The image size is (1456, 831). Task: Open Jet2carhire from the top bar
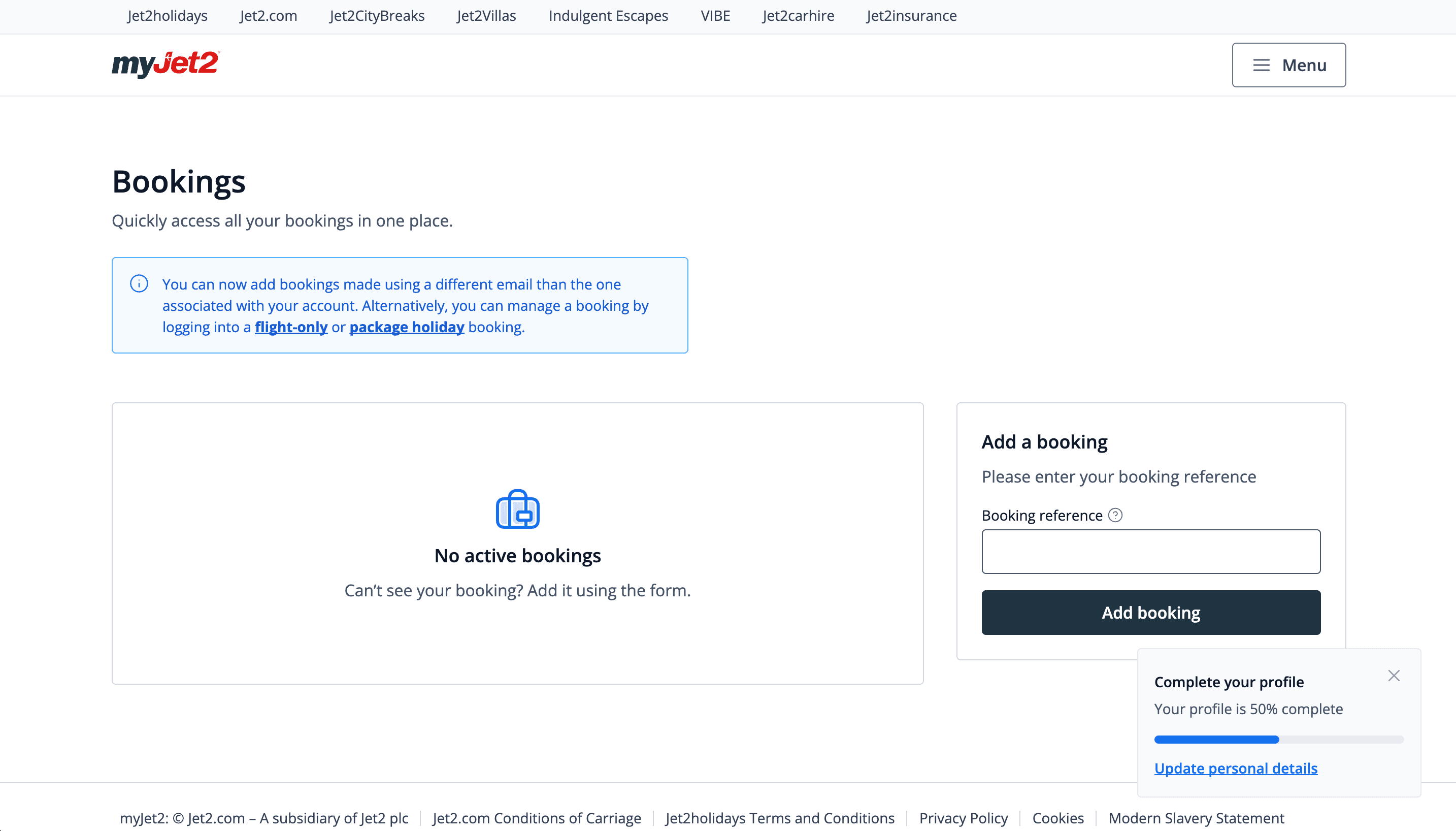(x=797, y=15)
